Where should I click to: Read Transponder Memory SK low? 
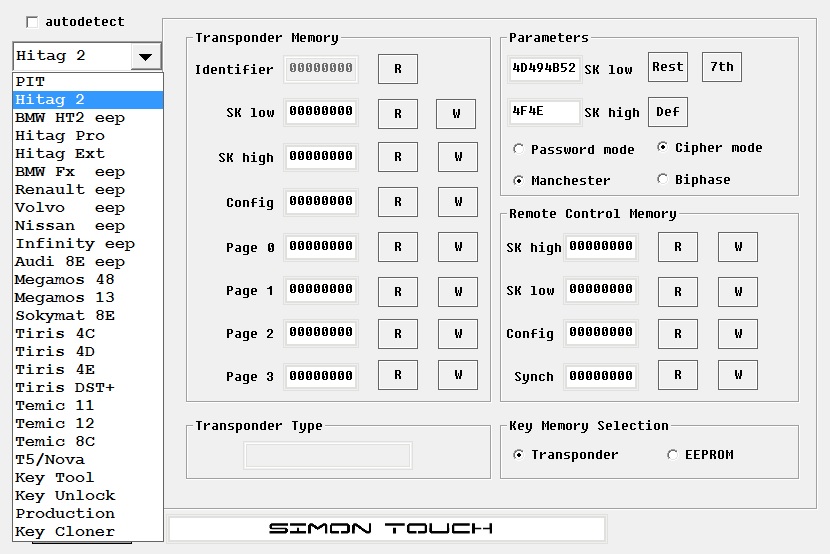398,114
